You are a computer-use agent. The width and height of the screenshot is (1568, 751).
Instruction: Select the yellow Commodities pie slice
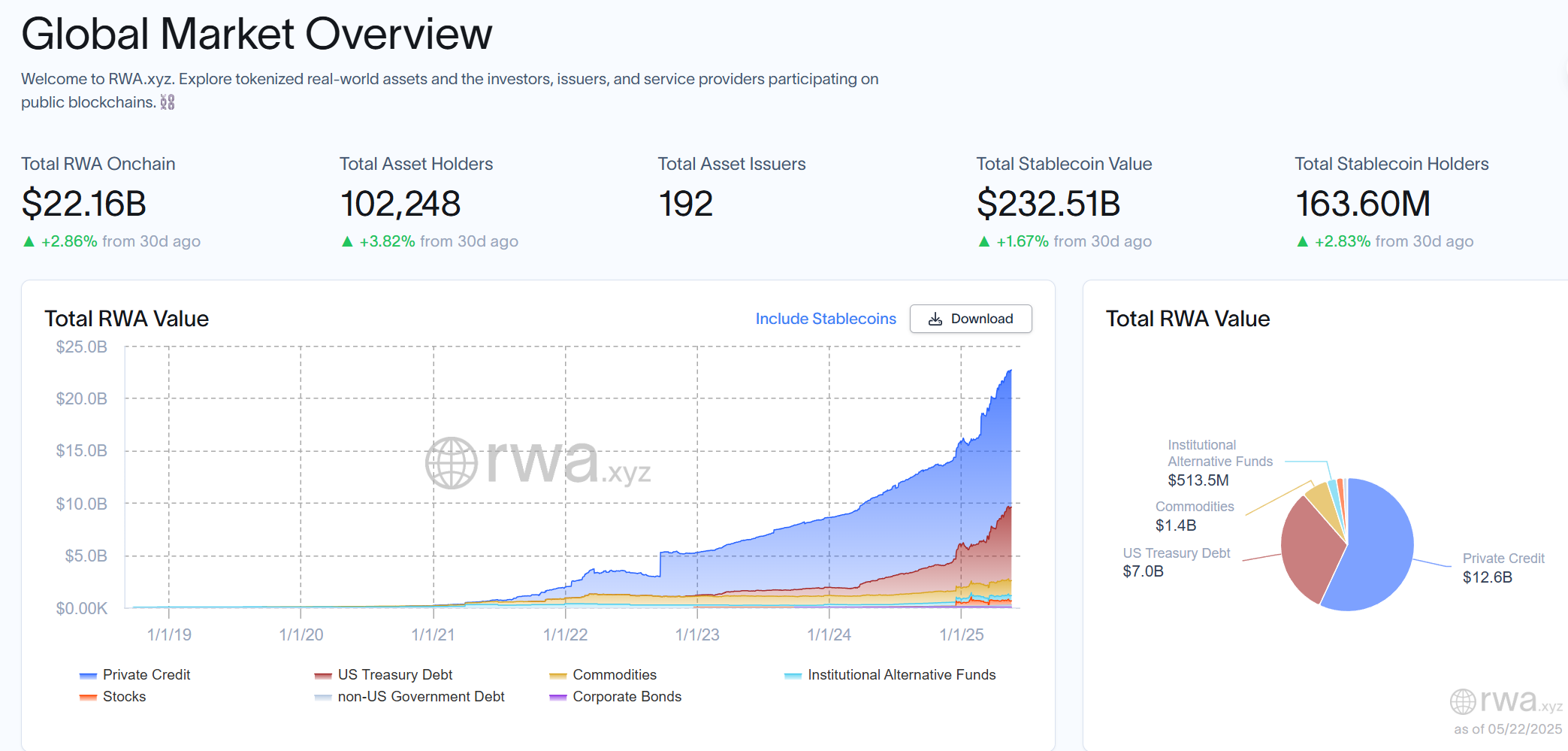coord(1325,504)
